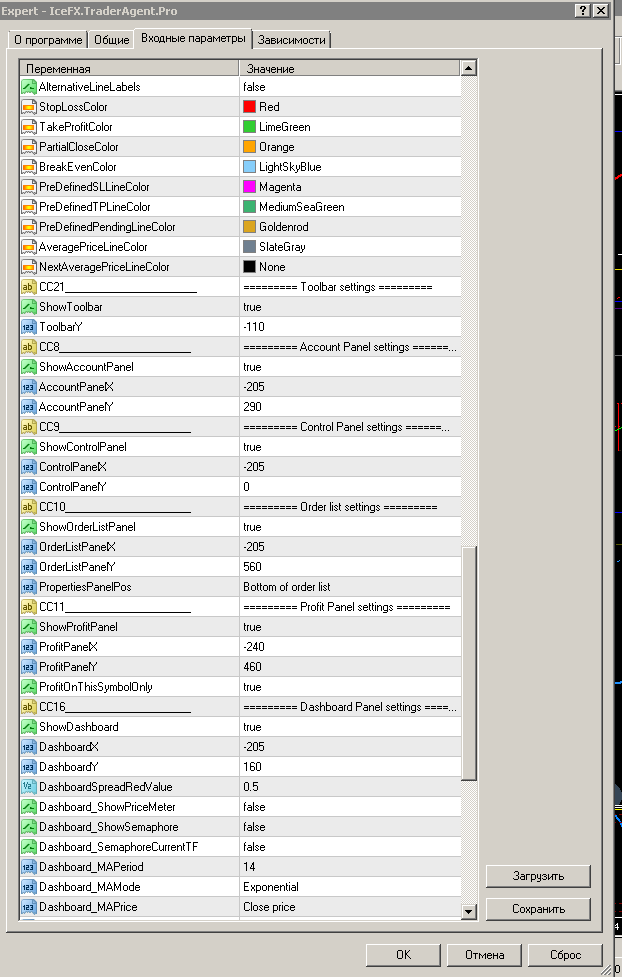Open the PreDefinedTPLineColor MediumSeaGreen dropdown
Screen dimensions: 622x977
pyautogui.click(x=350, y=206)
